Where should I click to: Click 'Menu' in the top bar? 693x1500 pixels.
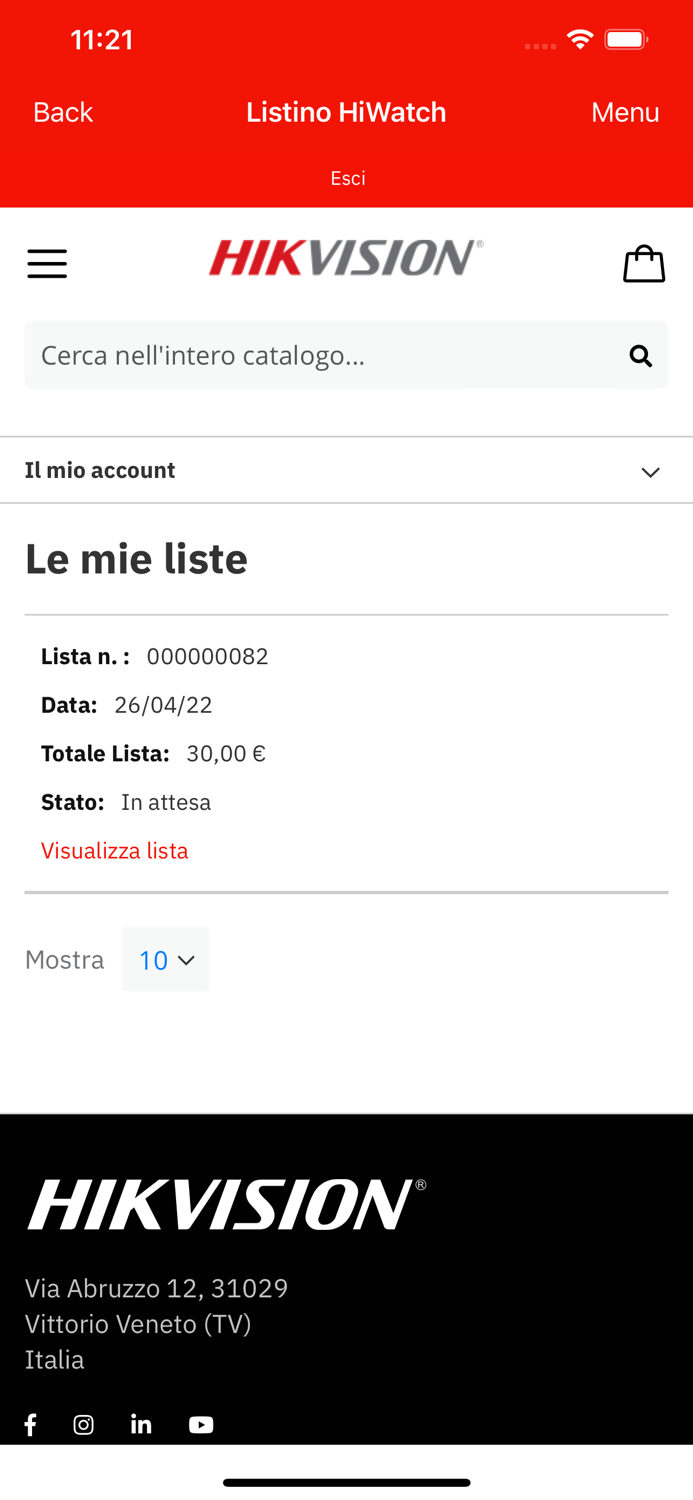[x=624, y=111]
